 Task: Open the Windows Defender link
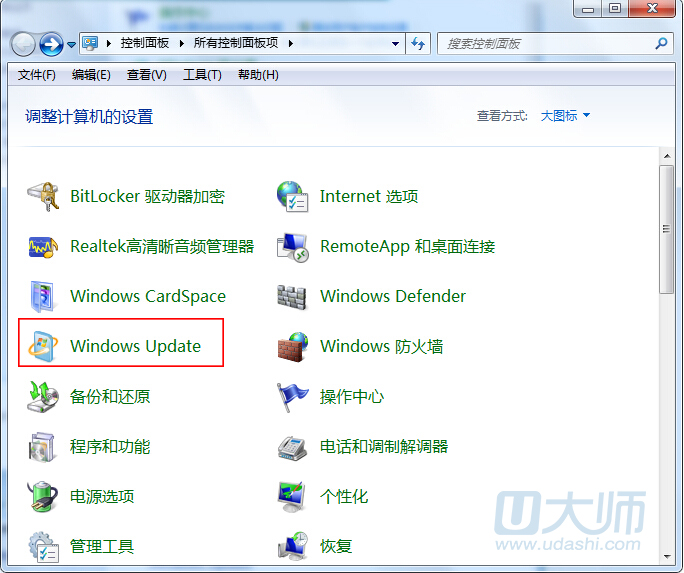tap(393, 297)
